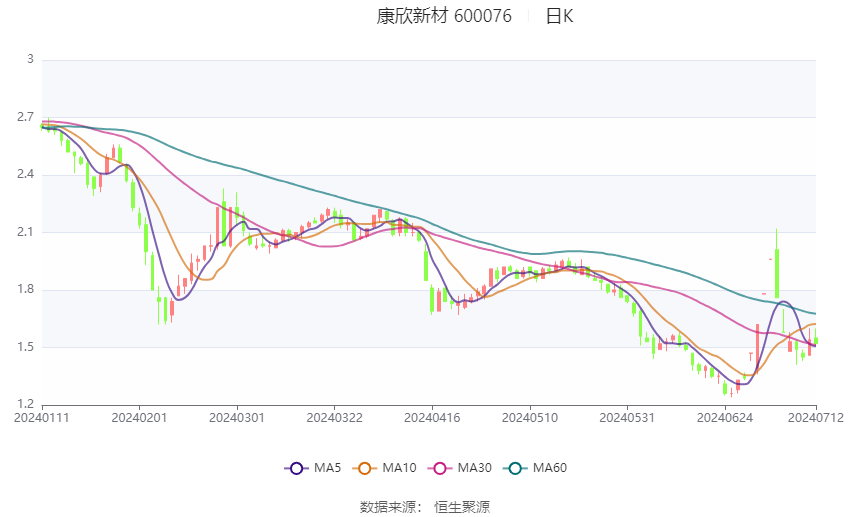Toggle the MA10 legend series

[x=384, y=468]
